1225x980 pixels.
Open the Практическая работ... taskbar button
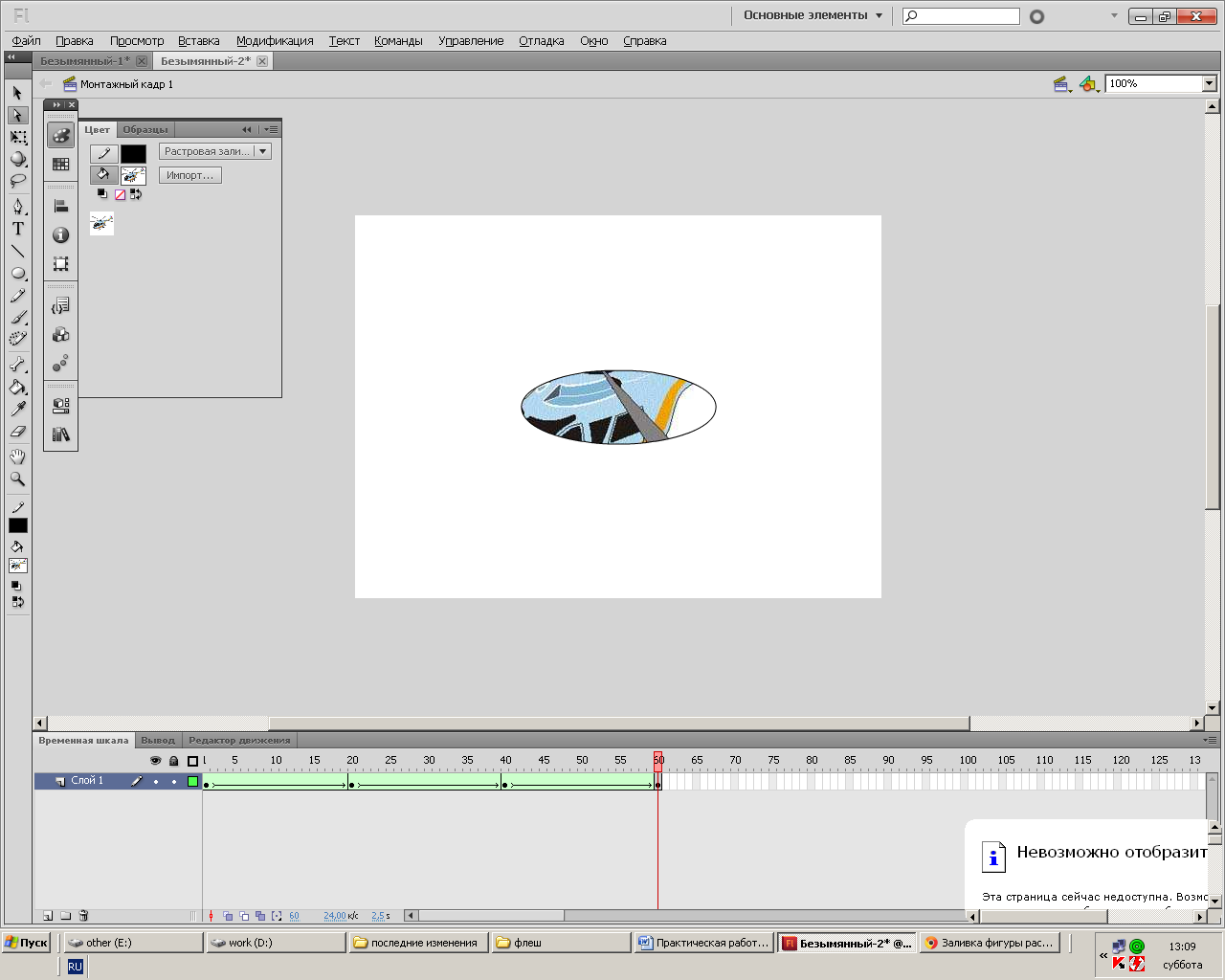point(703,943)
